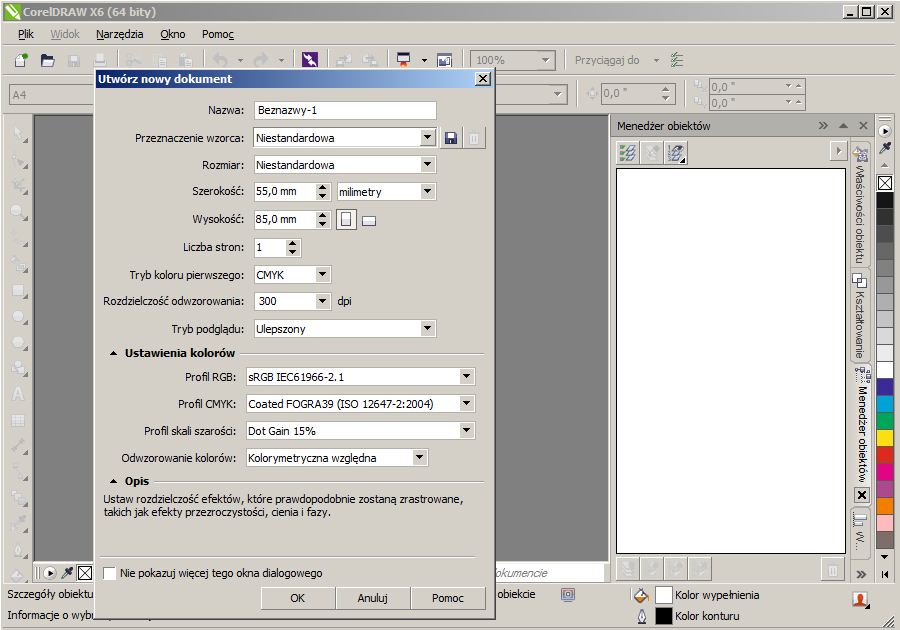Open the Narzędzia menu
900x630 pixels.
[x=119, y=34]
